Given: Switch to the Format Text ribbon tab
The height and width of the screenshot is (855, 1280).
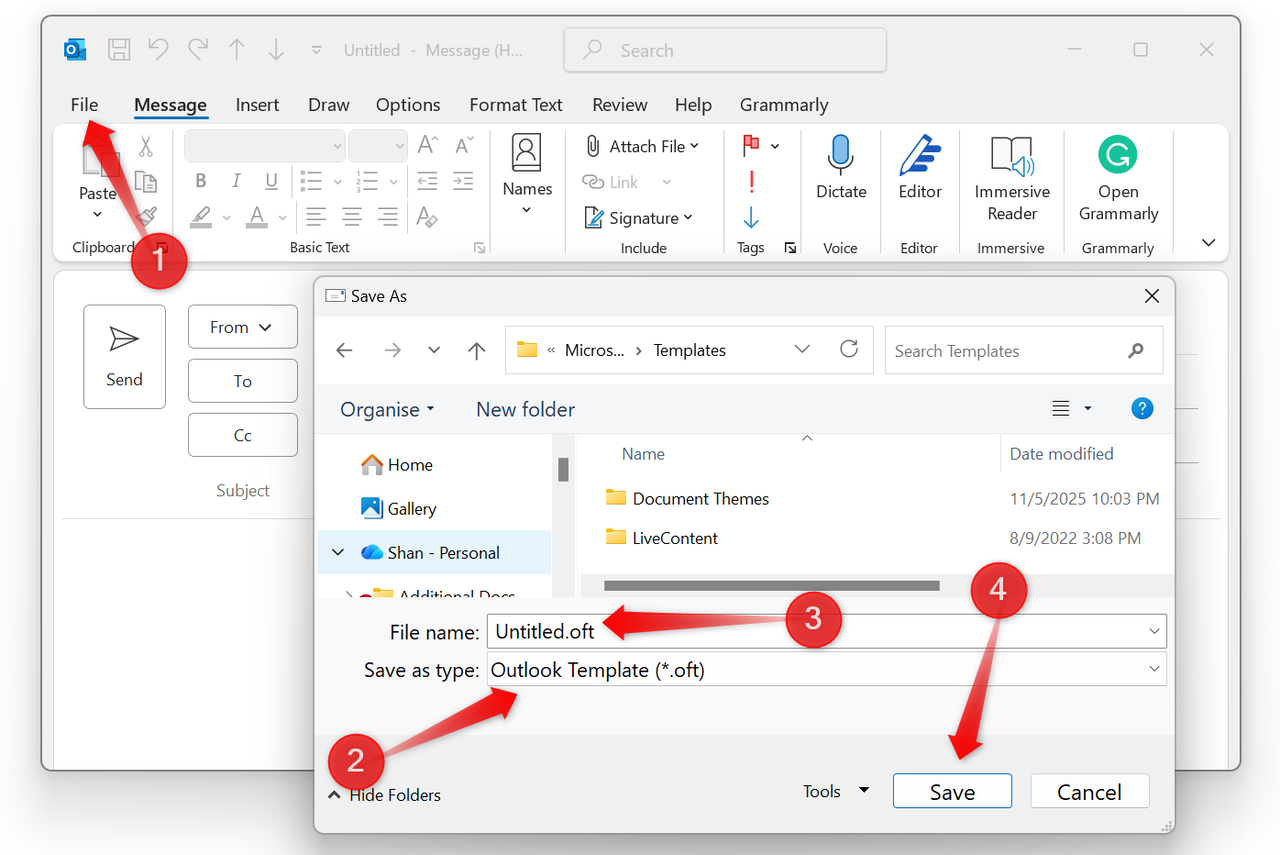Looking at the screenshot, I should tap(515, 105).
